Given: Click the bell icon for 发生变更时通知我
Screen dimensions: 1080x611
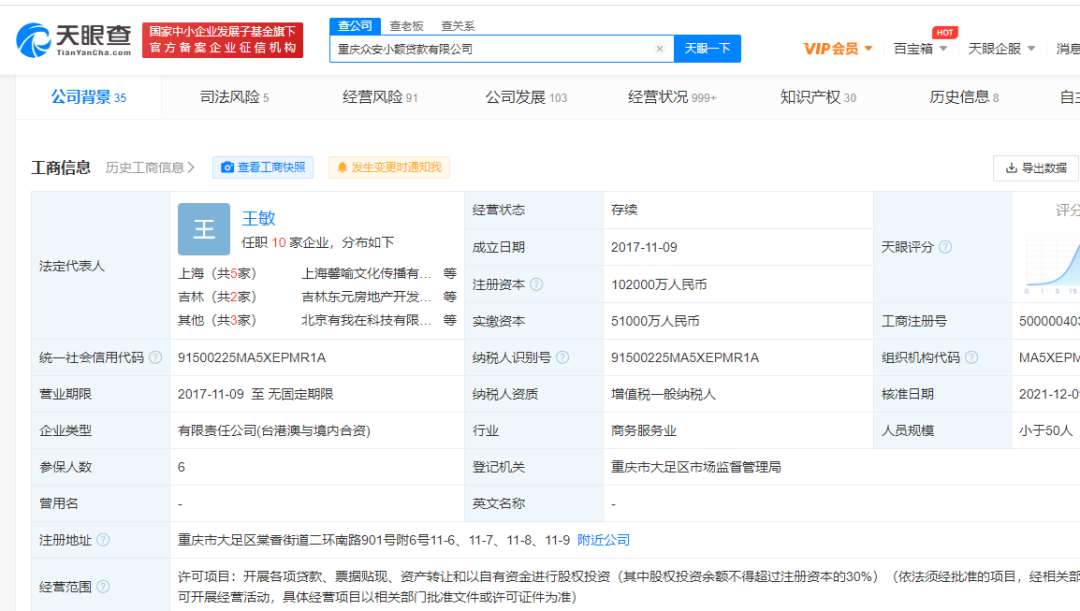Looking at the screenshot, I should (x=344, y=168).
